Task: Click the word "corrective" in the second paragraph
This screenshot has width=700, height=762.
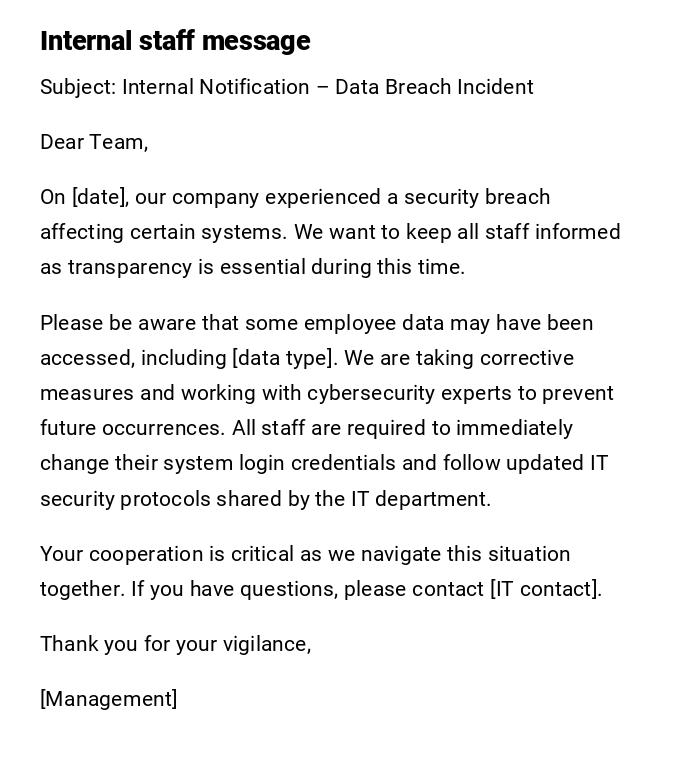Action: tap(527, 358)
